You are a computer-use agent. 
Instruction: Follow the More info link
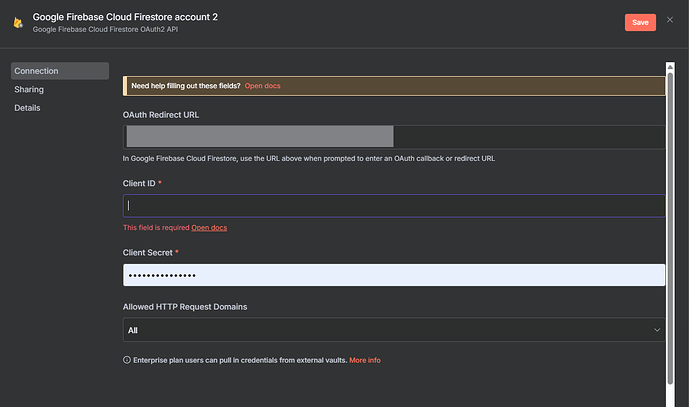coord(364,360)
